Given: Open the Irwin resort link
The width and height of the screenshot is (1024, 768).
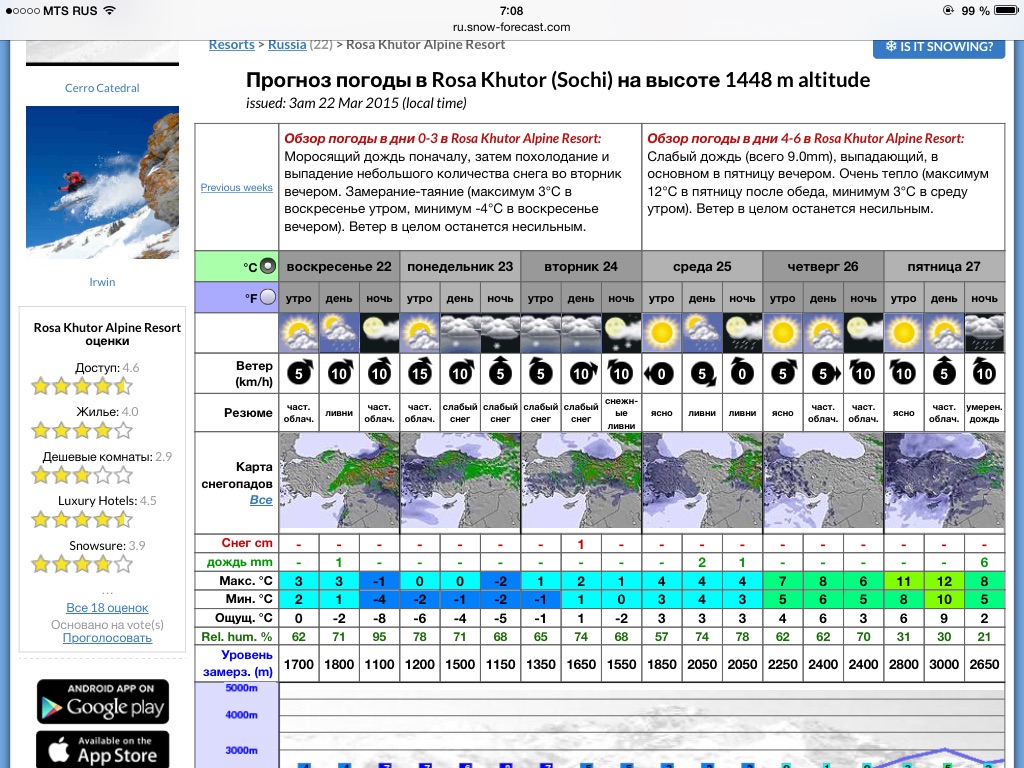Looking at the screenshot, I should [102, 282].
